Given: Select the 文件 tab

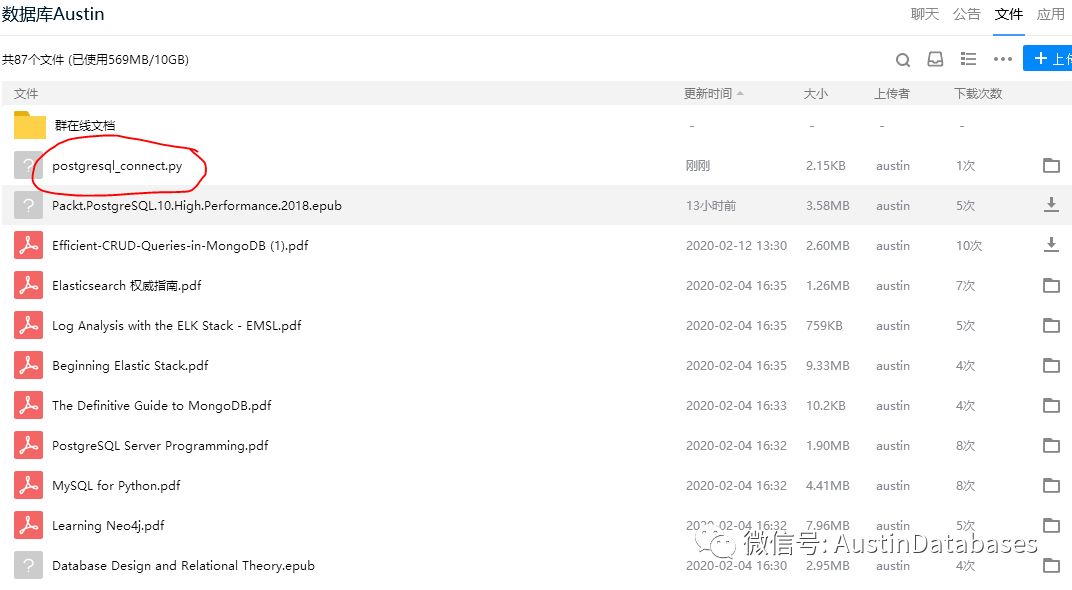Looking at the screenshot, I should [x=1008, y=14].
